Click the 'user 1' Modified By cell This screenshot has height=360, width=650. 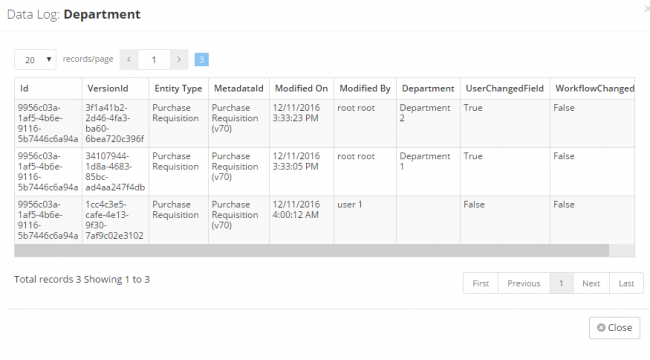(365, 220)
